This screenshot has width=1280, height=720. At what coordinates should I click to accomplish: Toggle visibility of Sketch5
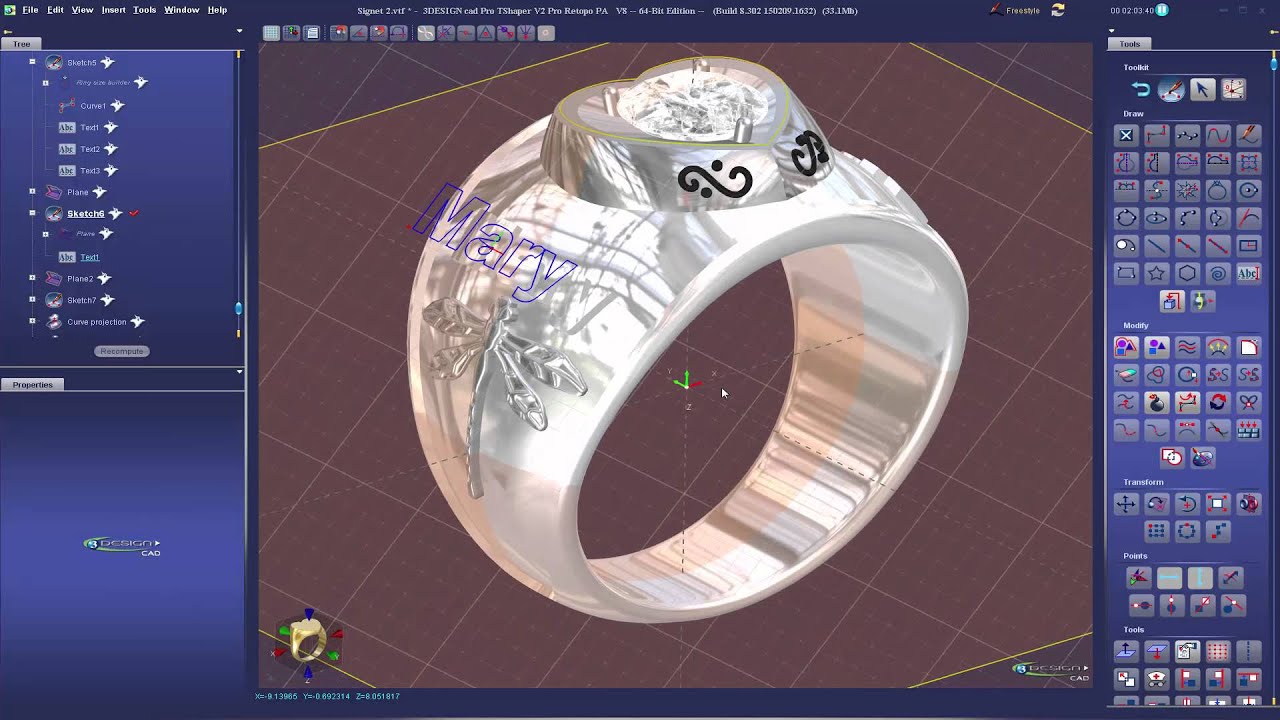(107, 63)
